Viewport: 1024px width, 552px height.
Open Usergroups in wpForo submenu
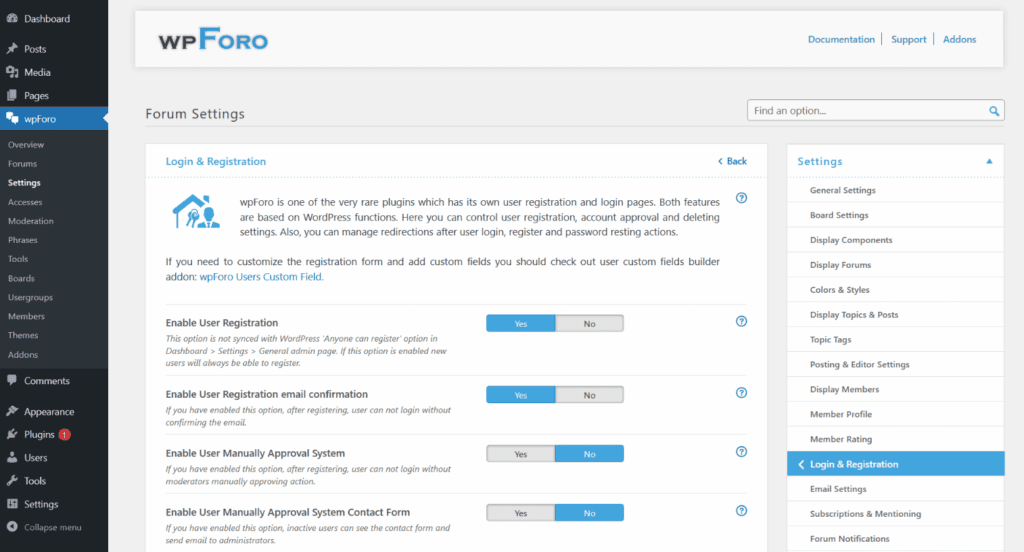[30, 297]
